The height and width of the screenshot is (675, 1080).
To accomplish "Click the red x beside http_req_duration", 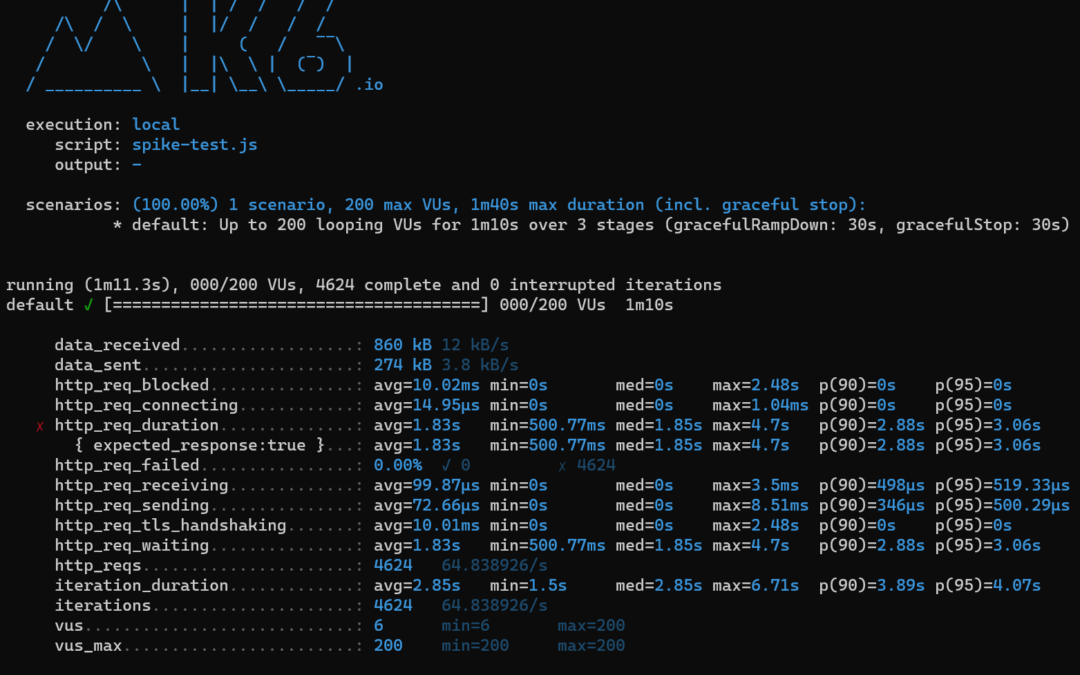I will pyautogui.click(x=40, y=425).
